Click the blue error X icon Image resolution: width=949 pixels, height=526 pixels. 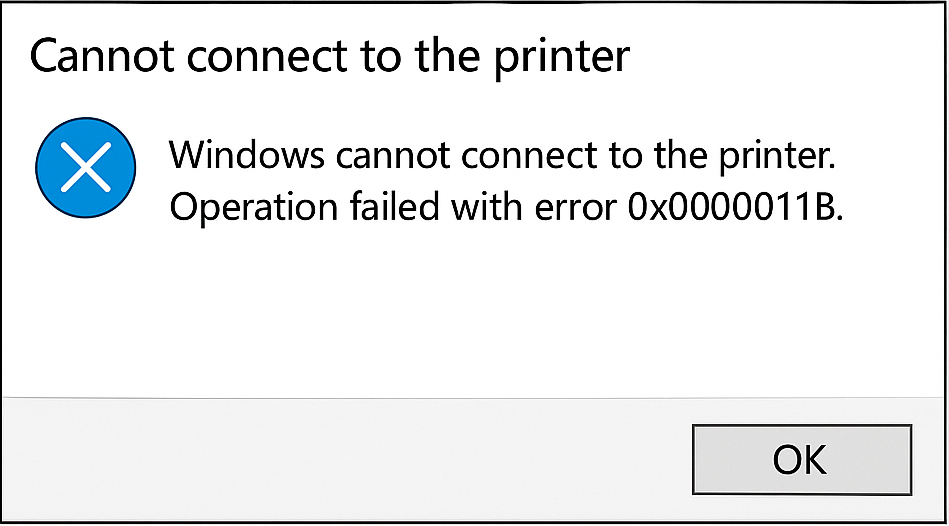(86, 168)
